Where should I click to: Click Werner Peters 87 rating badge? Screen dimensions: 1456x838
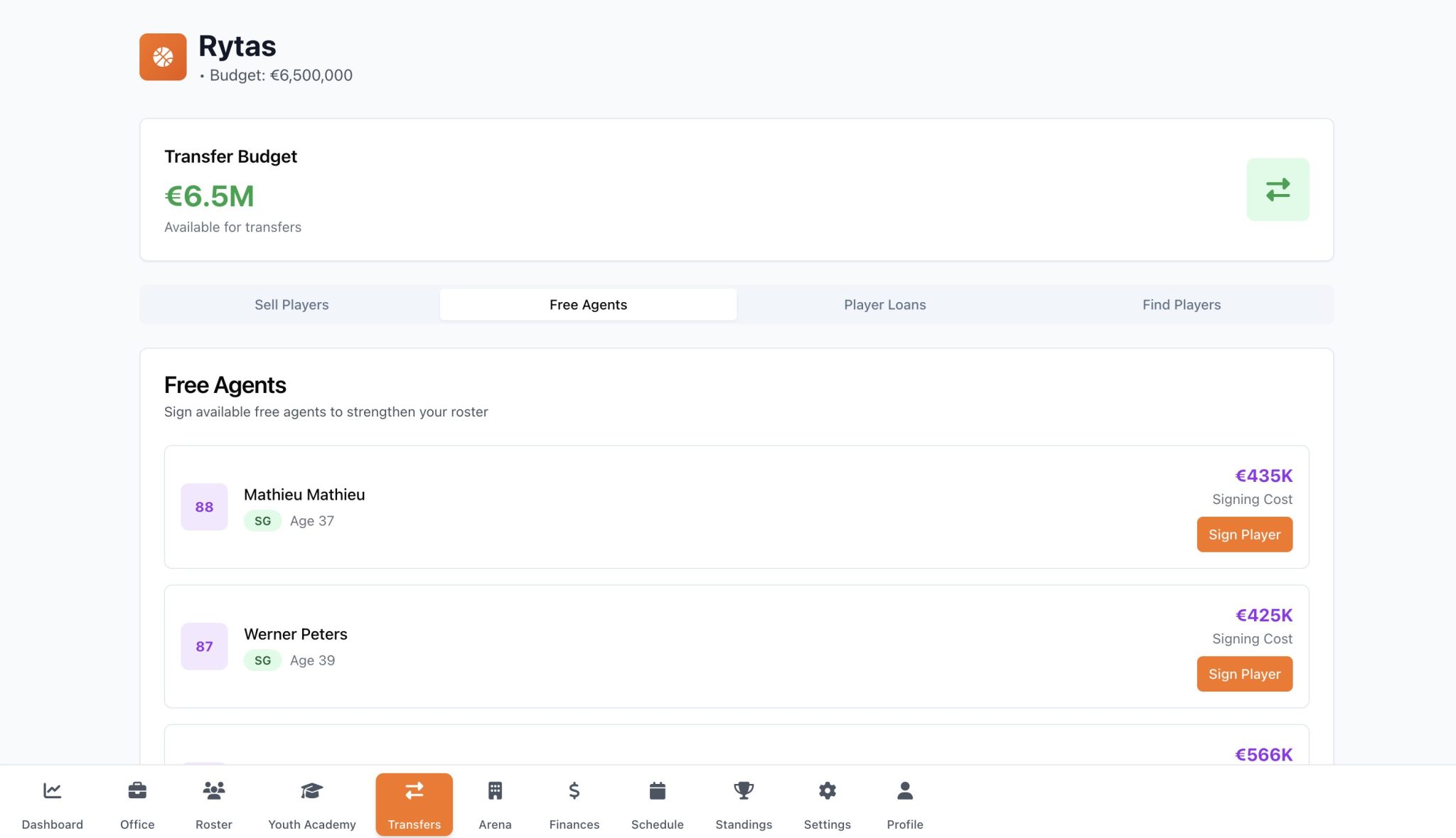204,646
